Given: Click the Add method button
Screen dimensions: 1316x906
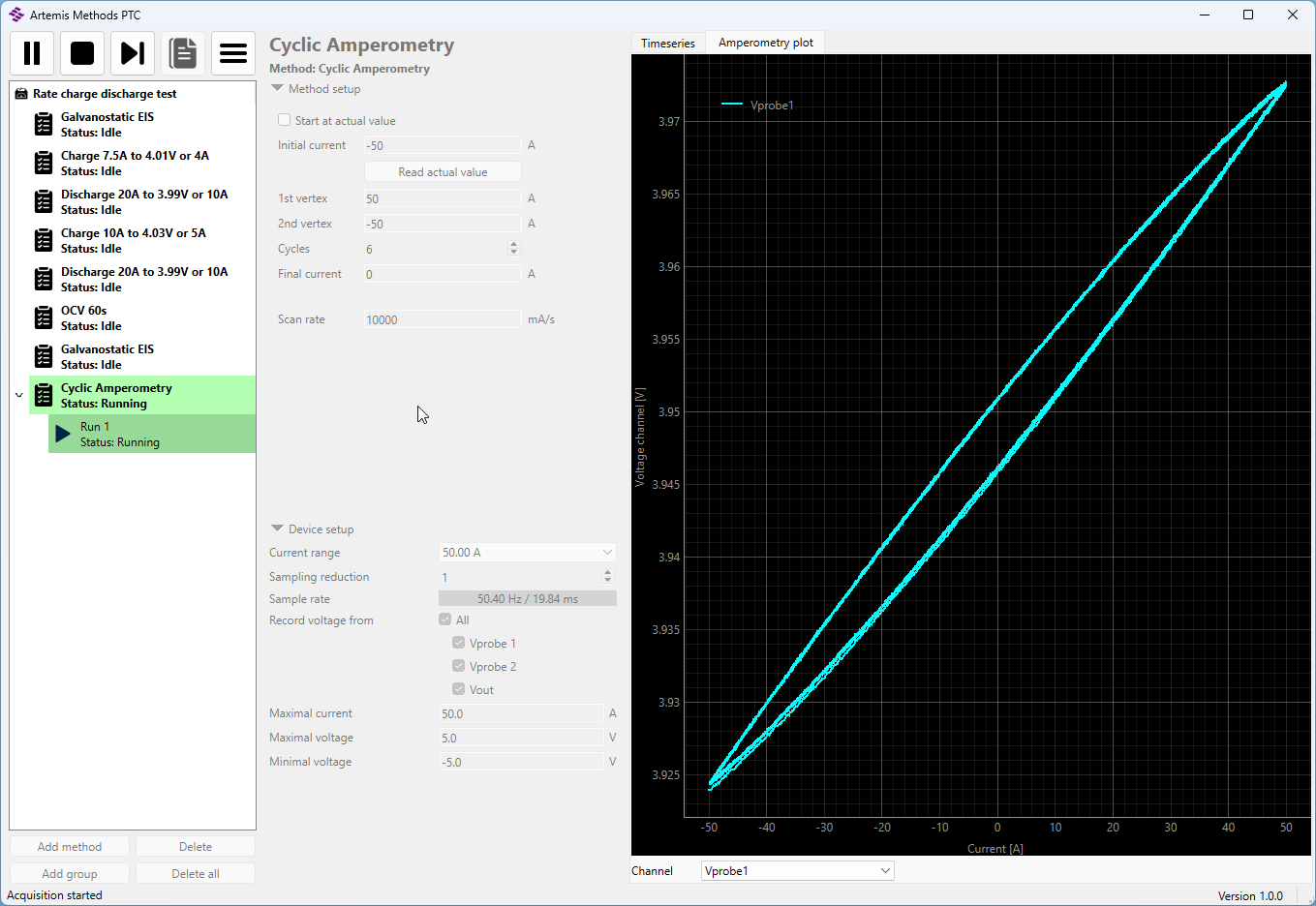Looking at the screenshot, I should tap(70, 847).
